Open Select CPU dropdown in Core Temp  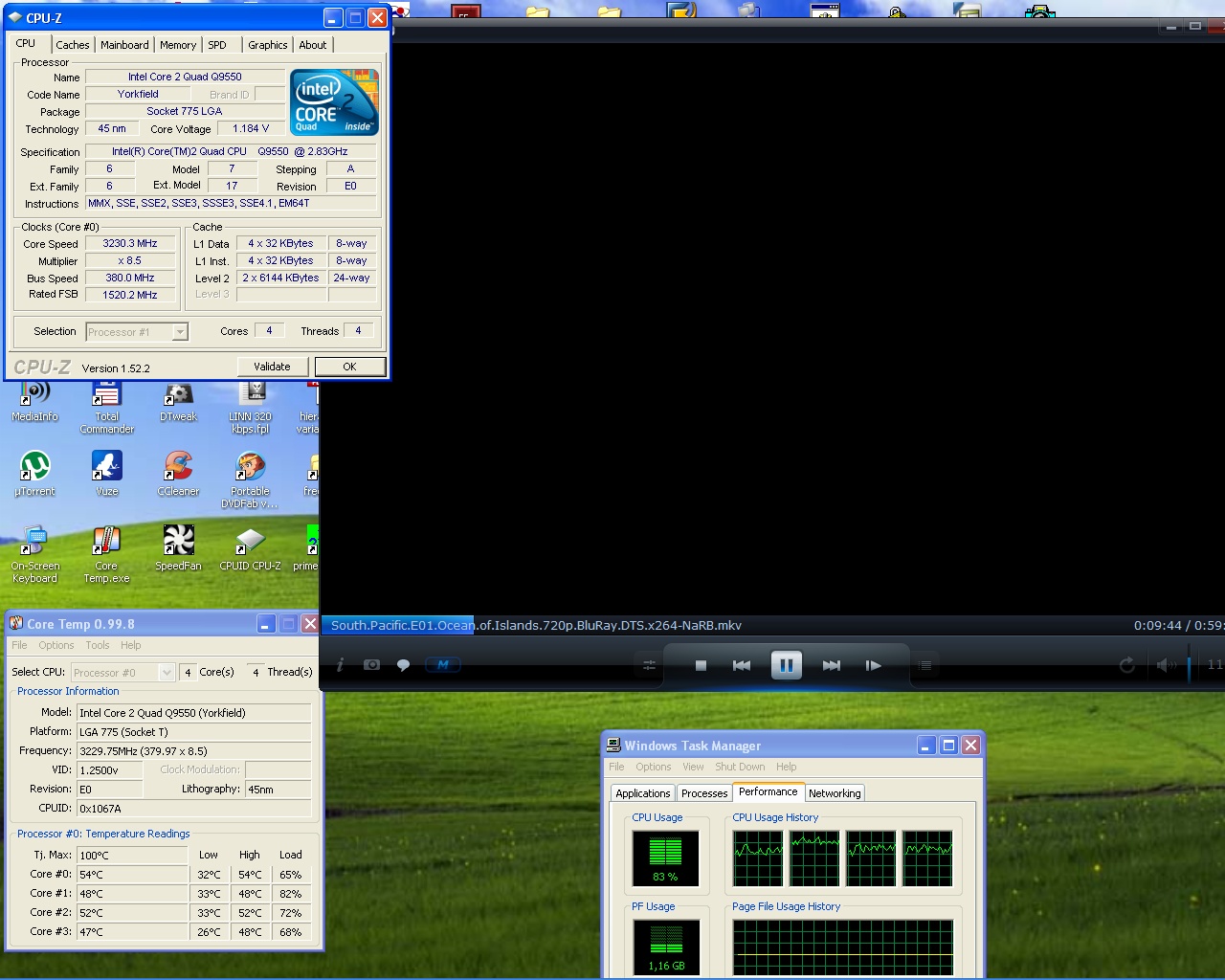click(x=122, y=673)
